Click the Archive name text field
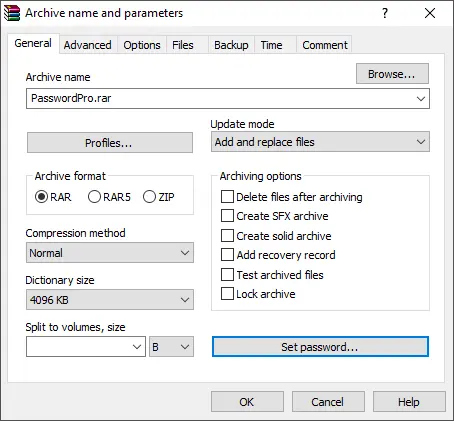Viewport: 454px width, 421px height. (228, 99)
